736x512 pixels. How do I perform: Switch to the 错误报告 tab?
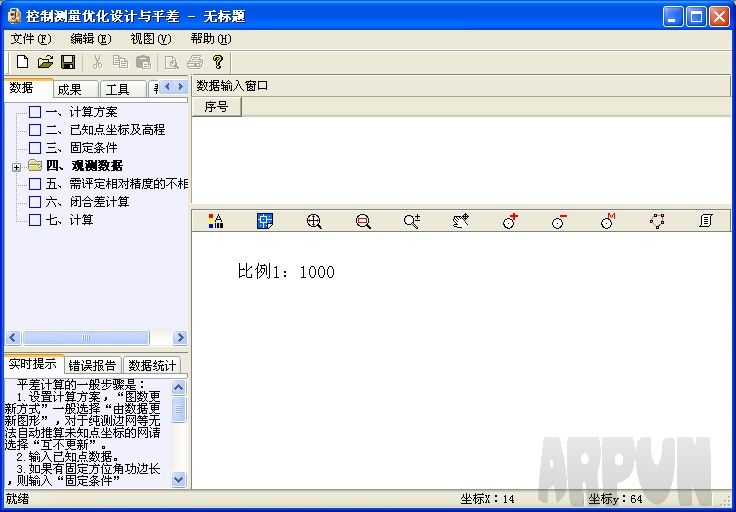(x=92, y=365)
